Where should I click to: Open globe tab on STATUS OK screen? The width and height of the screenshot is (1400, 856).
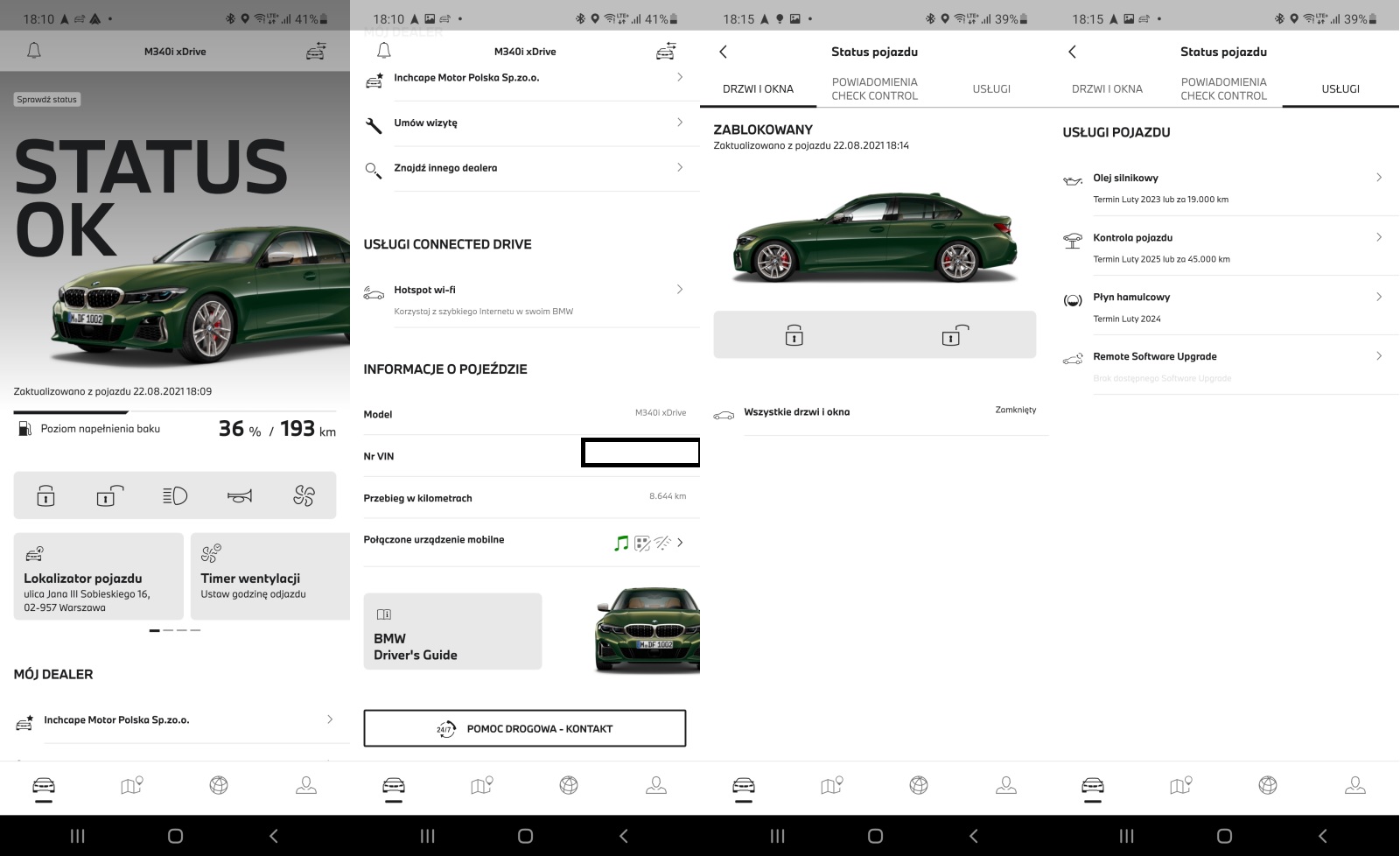tap(219, 785)
